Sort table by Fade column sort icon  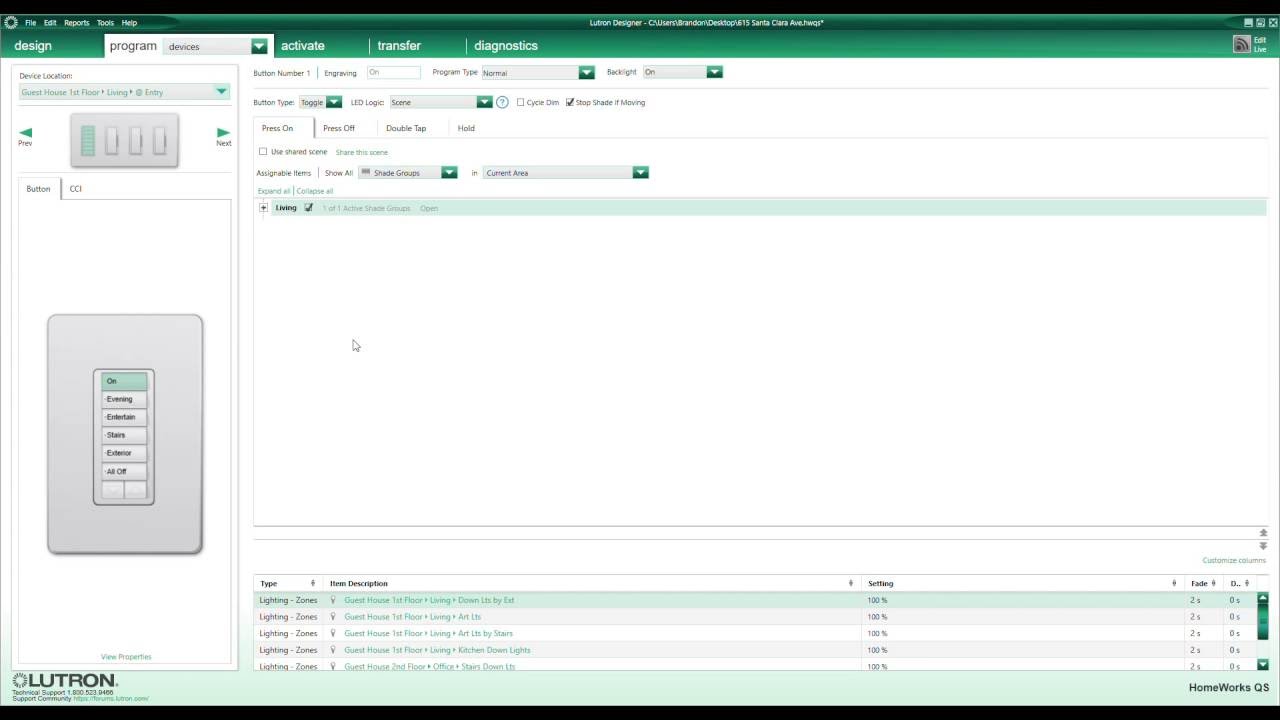pos(1214,583)
